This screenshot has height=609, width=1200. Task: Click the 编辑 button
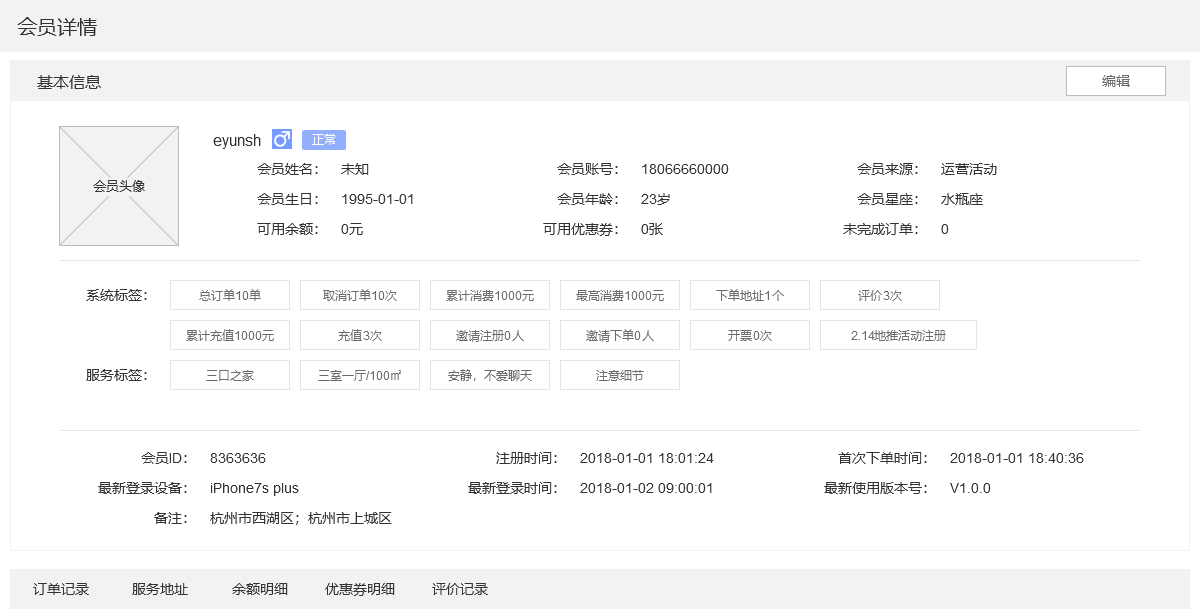pyautogui.click(x=1115, y=81)
